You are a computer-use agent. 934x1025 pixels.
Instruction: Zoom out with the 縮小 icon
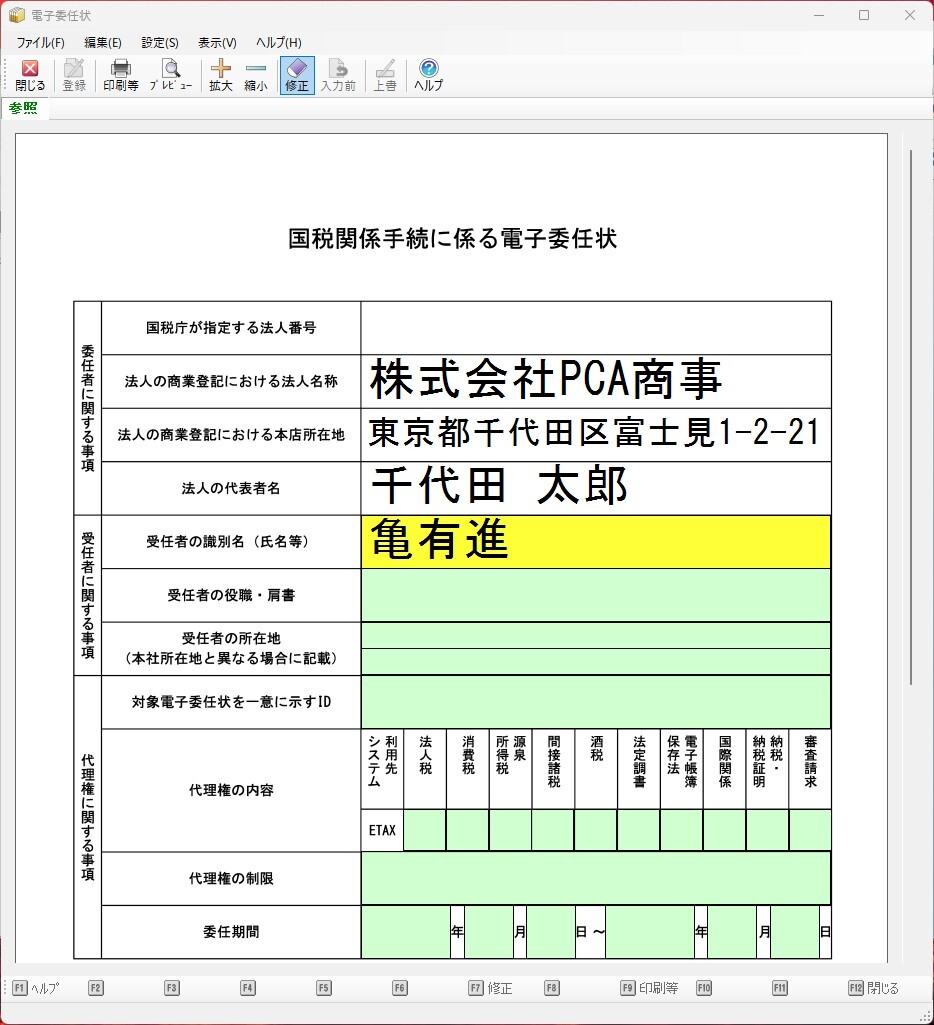[256, 76]
